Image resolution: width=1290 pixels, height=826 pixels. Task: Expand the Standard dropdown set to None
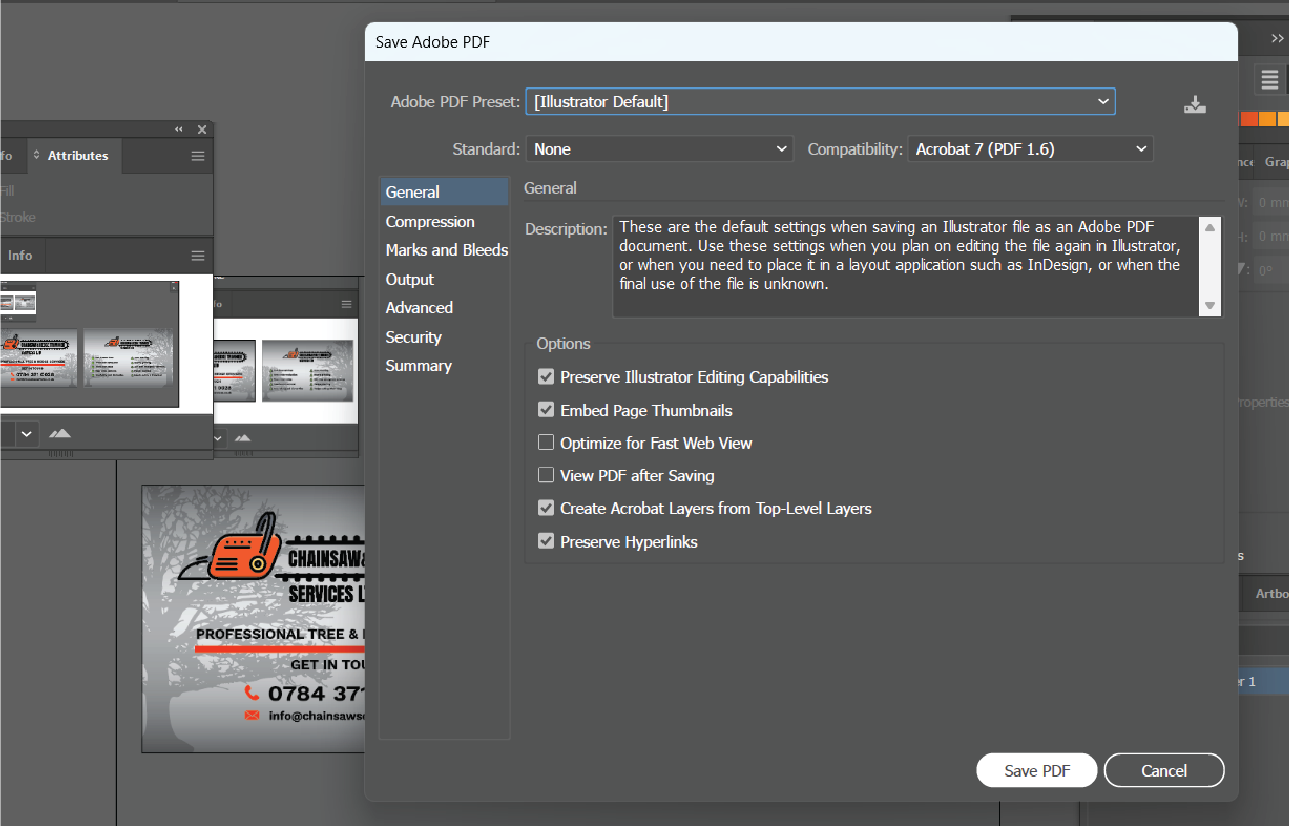click(659, 149)
